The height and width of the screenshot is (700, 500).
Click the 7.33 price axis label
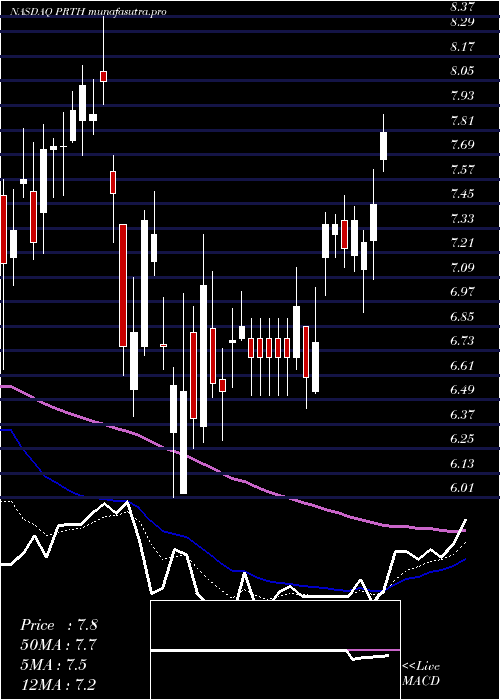point(464,218)
